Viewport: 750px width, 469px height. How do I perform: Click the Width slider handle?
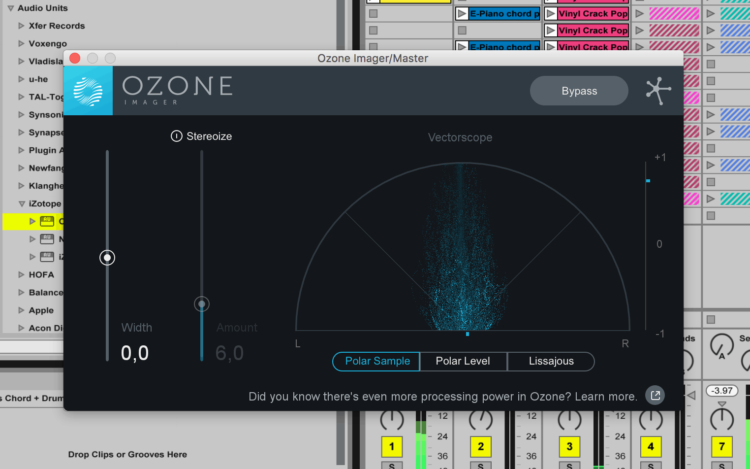107,258
